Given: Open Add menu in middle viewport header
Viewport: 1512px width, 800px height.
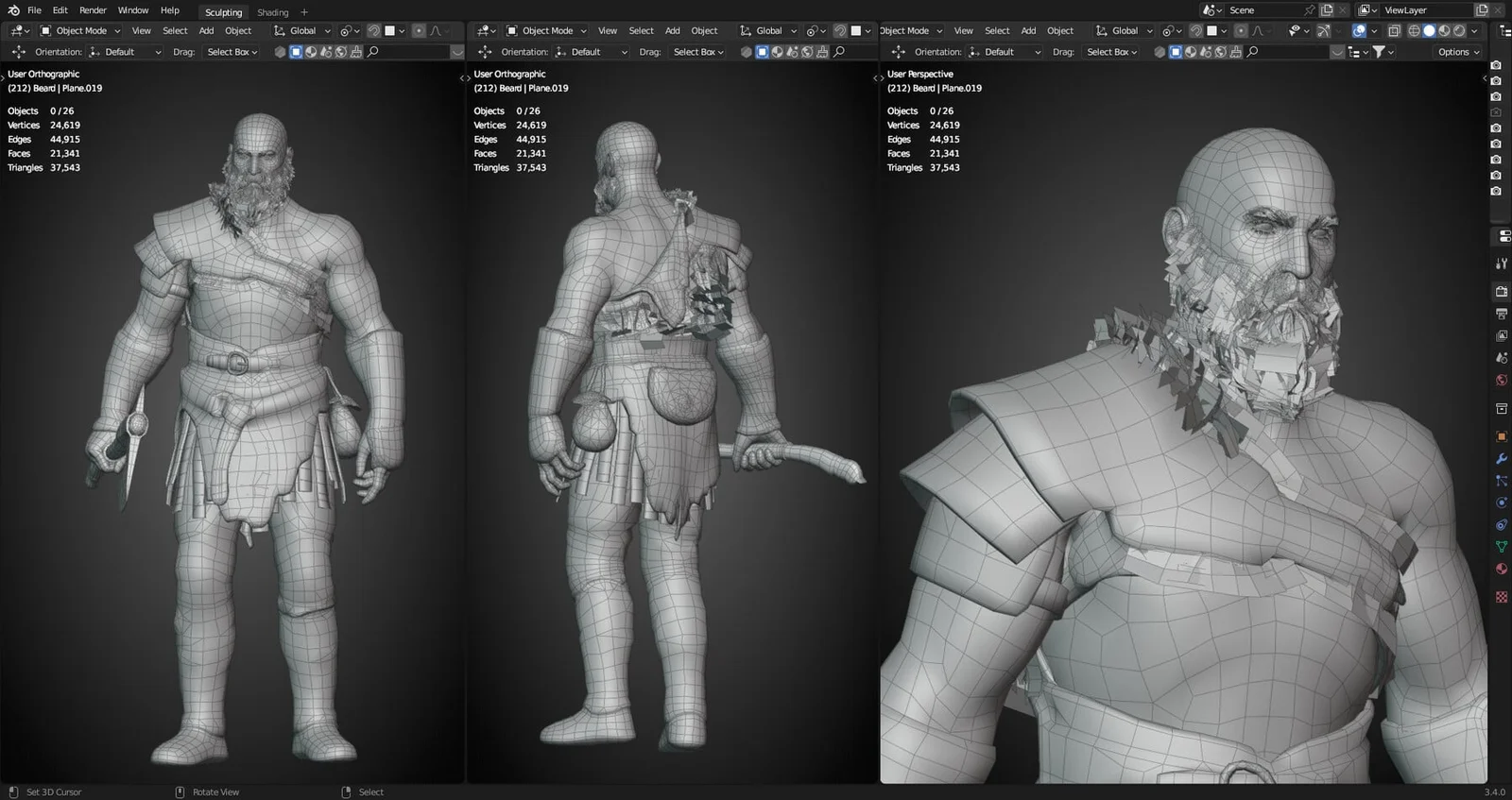Looking at the screenshot, I should (x=672, y=30).
